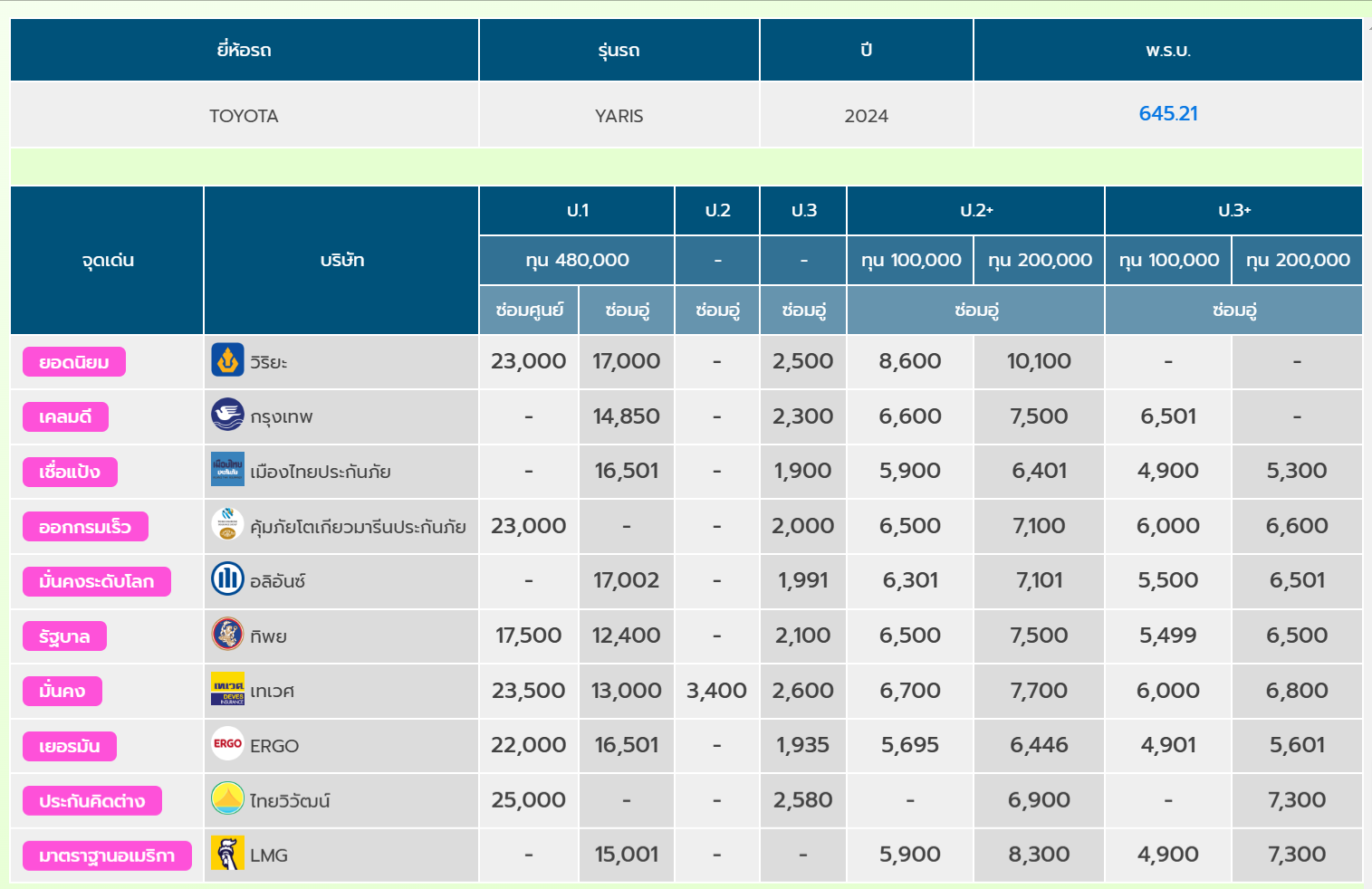Click the ยอดนิยม pink tag
This screenshot has height=889, width=1372.
click(x=74, y=362)
